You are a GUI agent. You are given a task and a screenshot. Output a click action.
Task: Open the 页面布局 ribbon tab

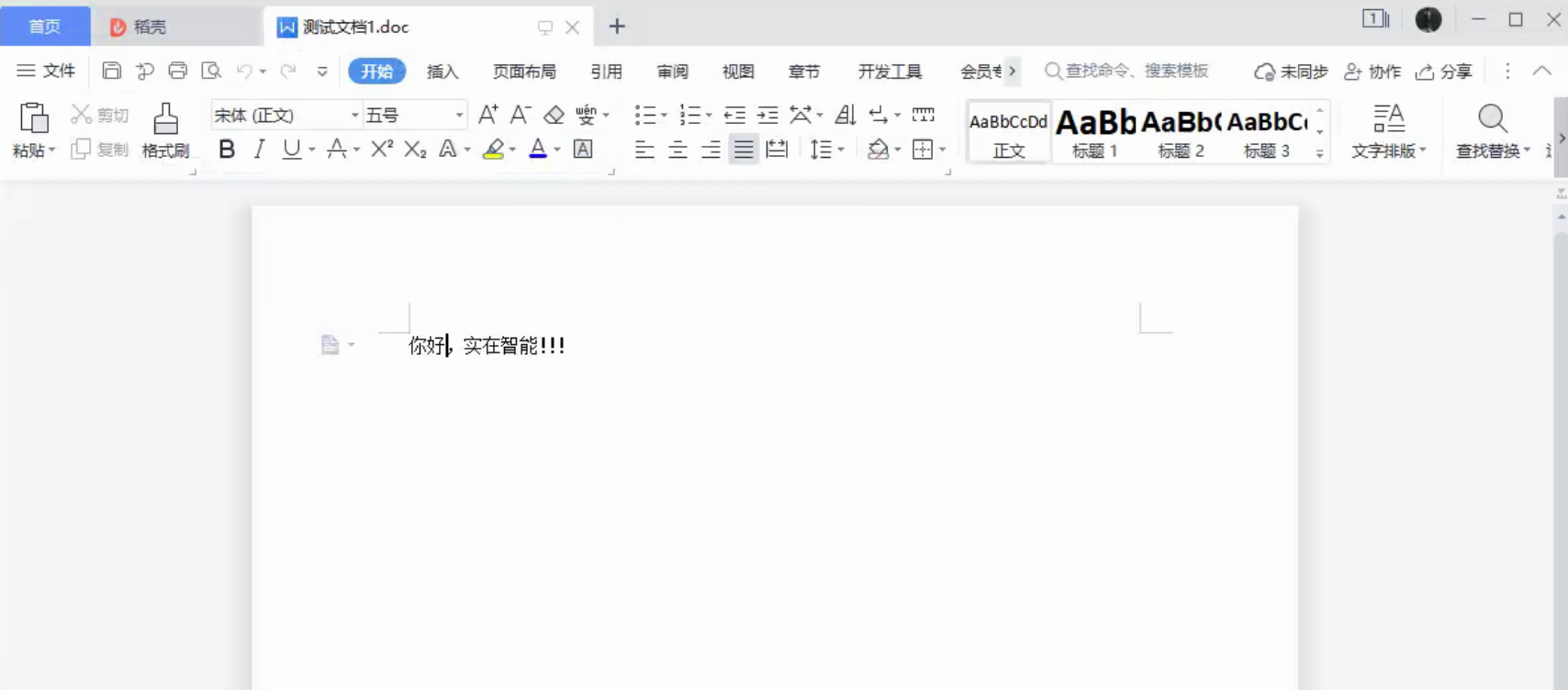click(x=524, y=72)
